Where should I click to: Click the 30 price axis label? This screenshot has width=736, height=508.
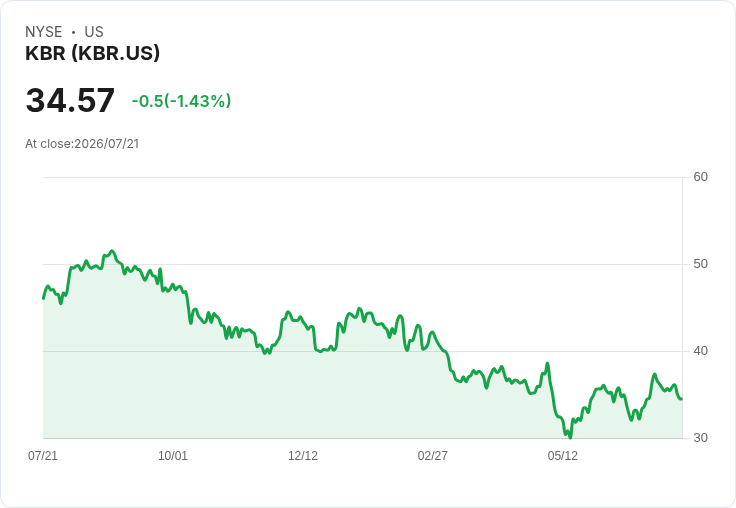(x=700, y=438)
